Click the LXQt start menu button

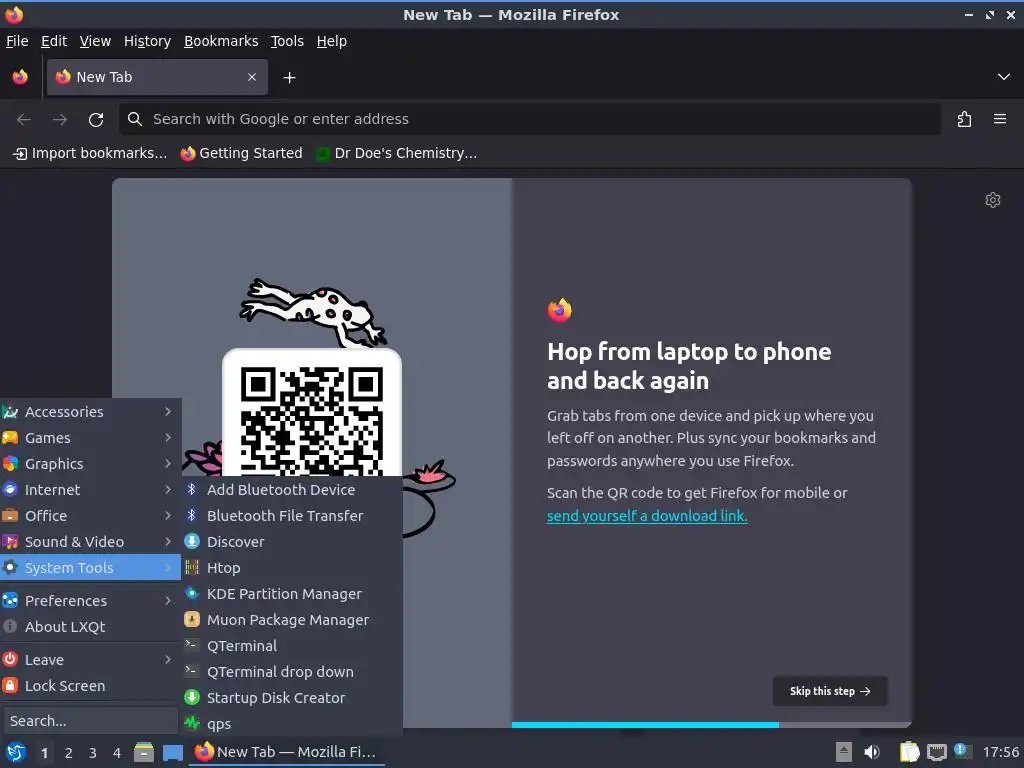tap(16, 752)
